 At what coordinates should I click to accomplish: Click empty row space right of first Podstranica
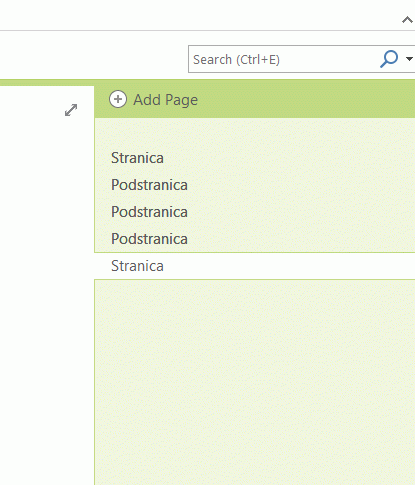[302, 185]
